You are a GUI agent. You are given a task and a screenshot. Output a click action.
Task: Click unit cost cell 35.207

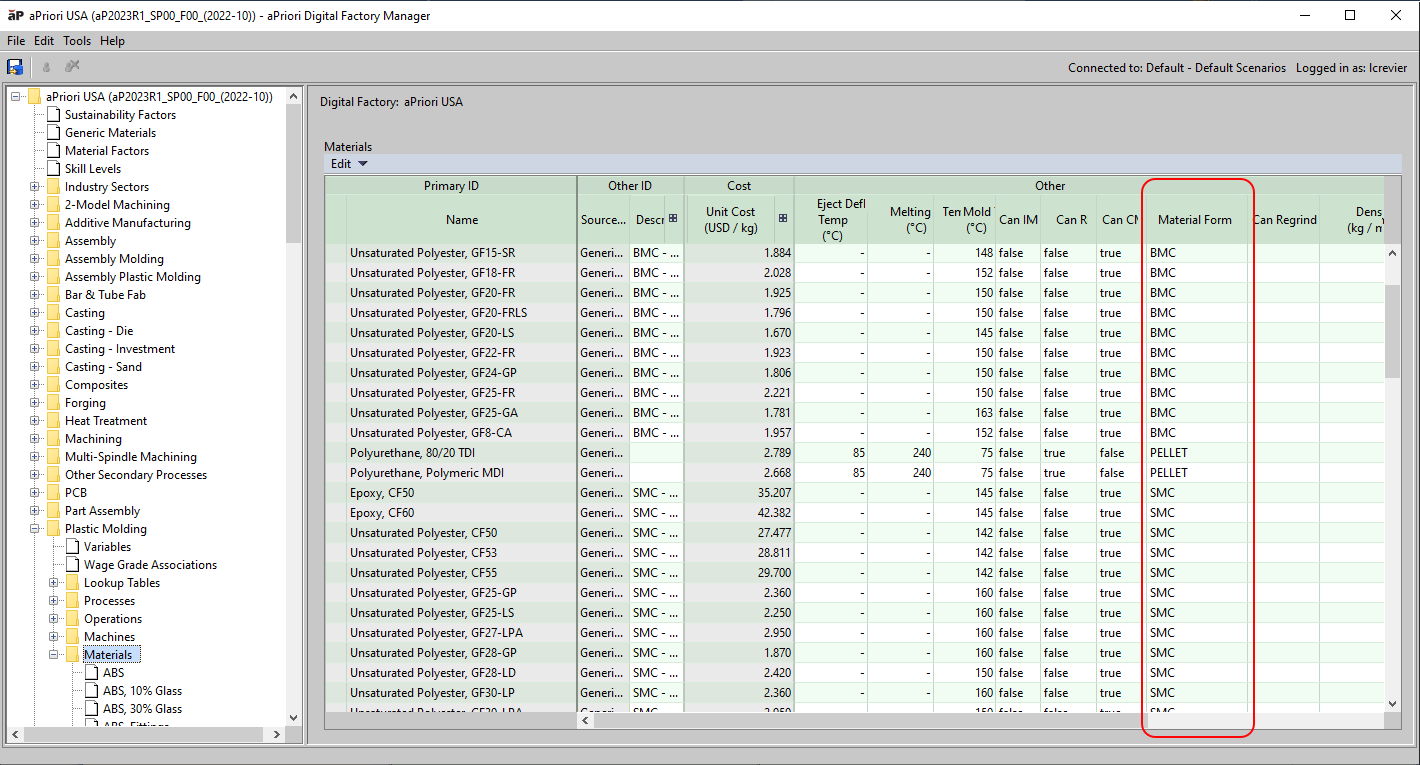tap(740, 493)
